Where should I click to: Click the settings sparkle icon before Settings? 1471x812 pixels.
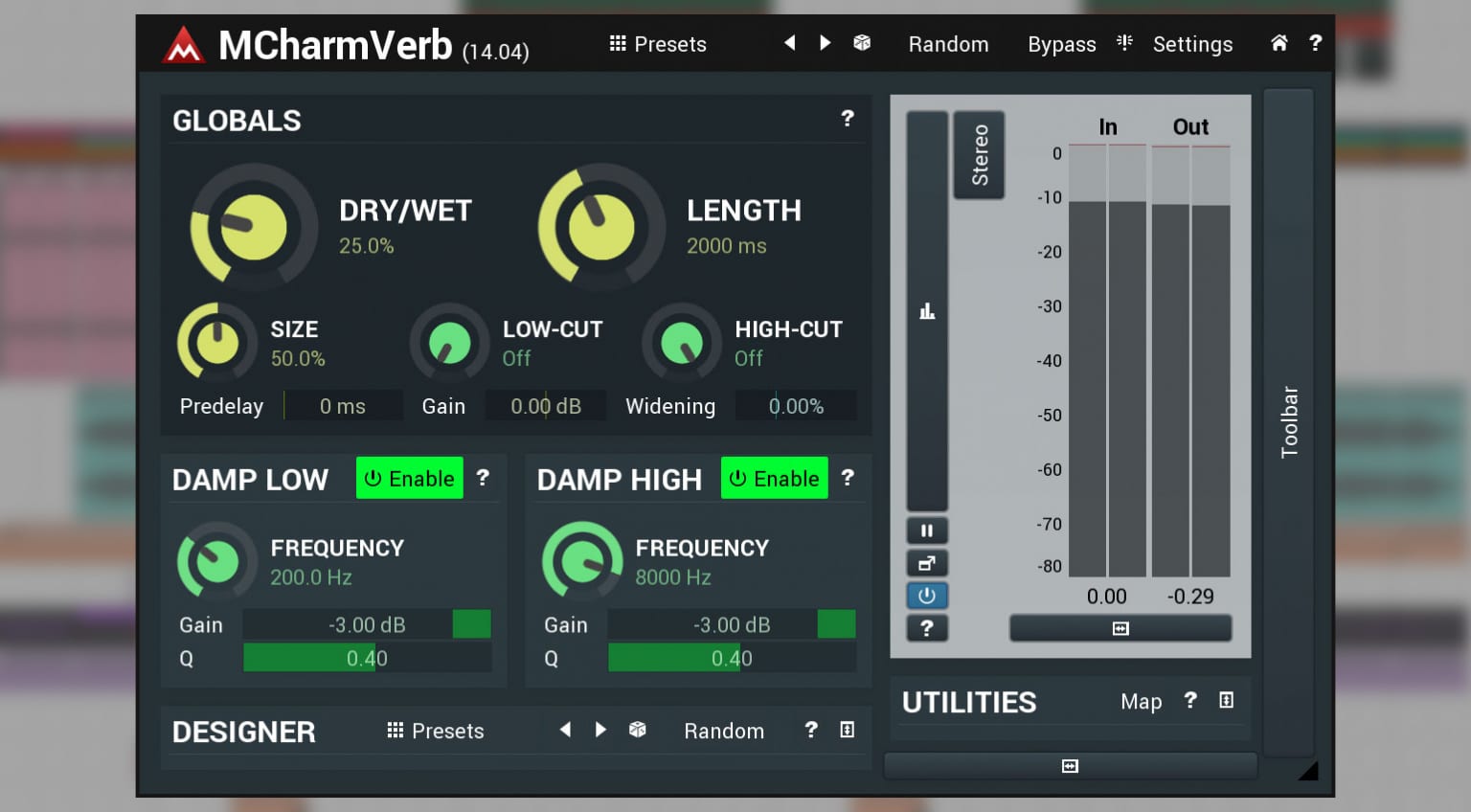pos(1124,42)
